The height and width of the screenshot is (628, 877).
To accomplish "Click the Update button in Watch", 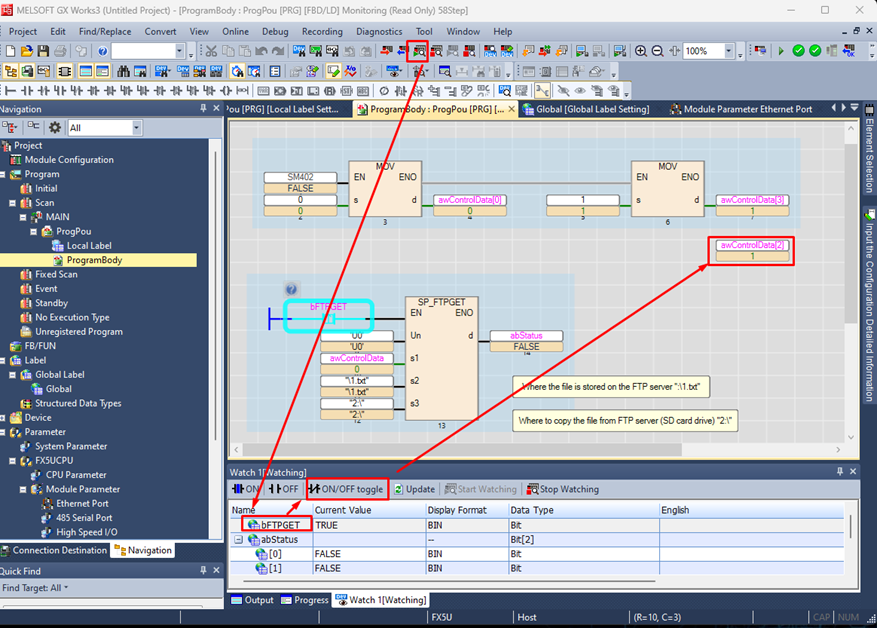I will [x=414, y=489].
